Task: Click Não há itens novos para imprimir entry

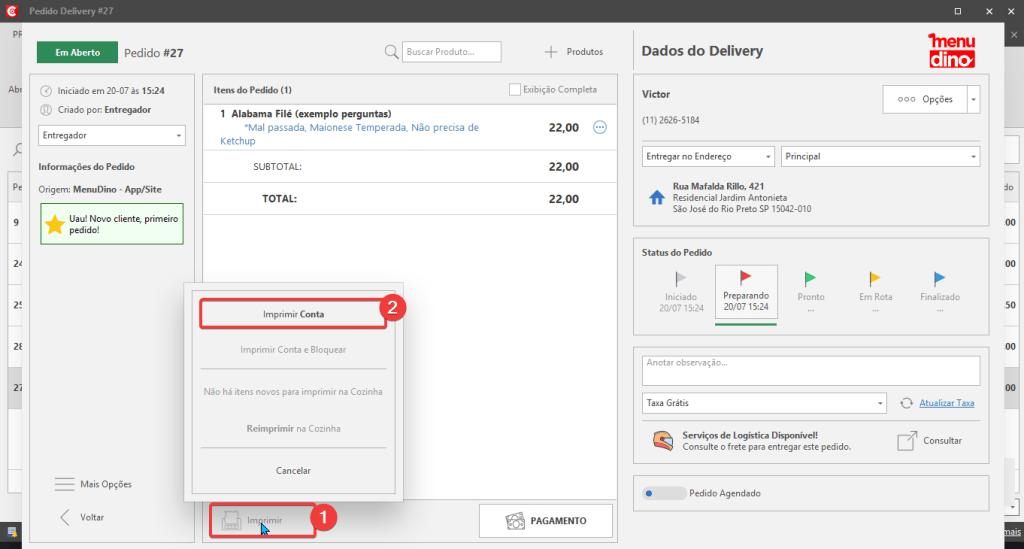Action: [x=293, y=392]
